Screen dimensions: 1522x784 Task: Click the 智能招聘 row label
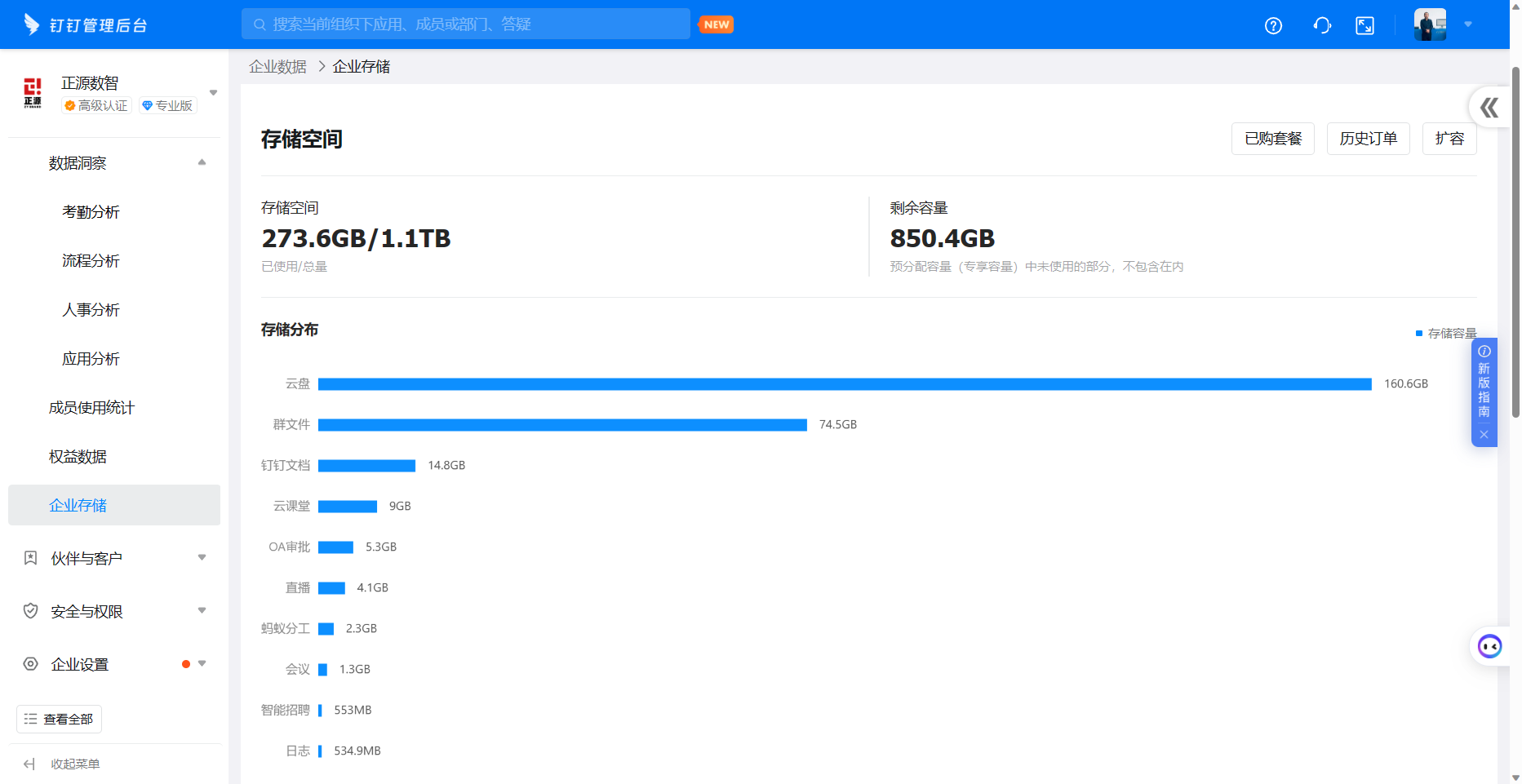pyautogui.click(x=286, y=711)
